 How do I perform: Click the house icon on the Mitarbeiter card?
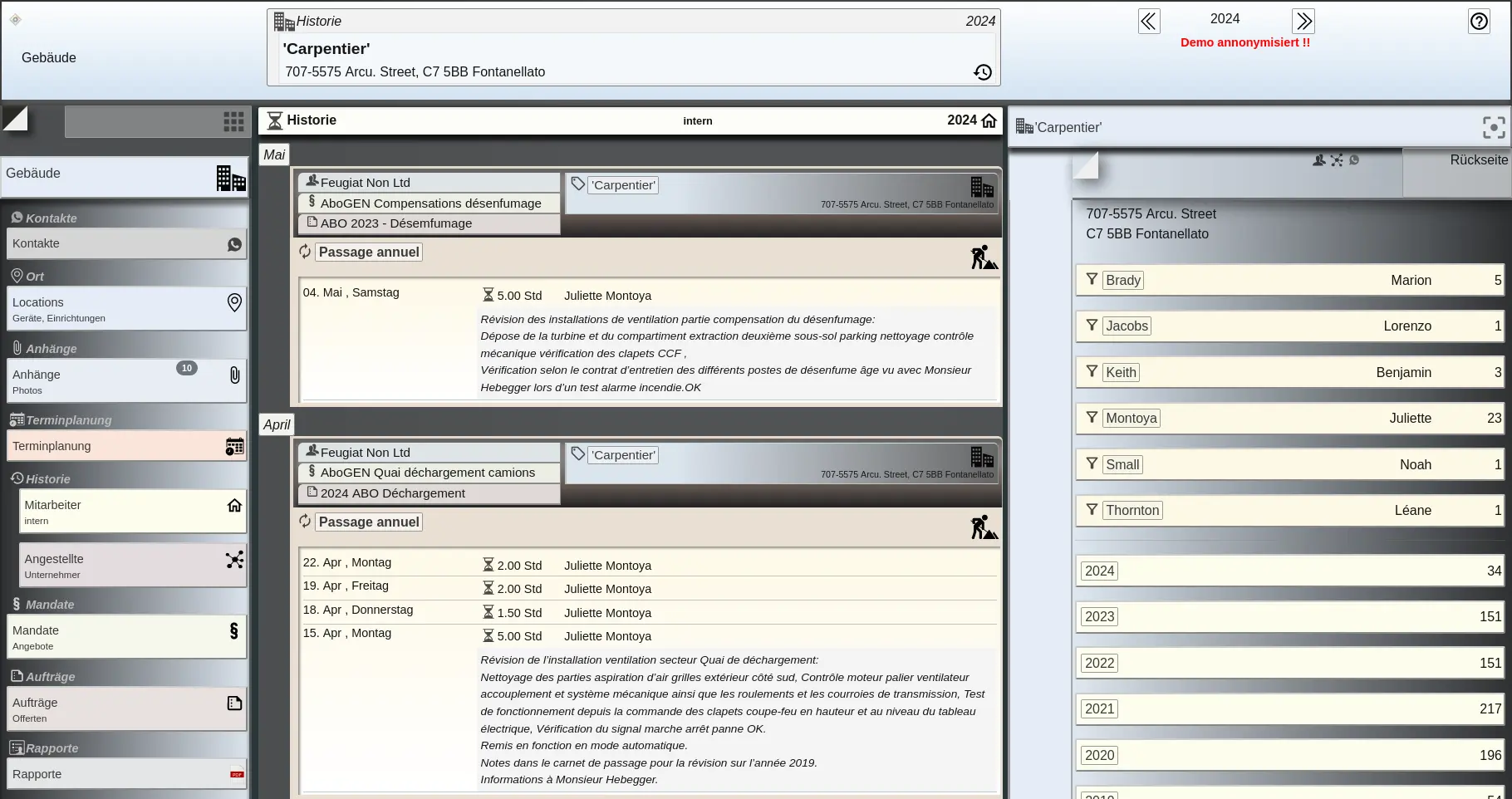pos(234,505)
